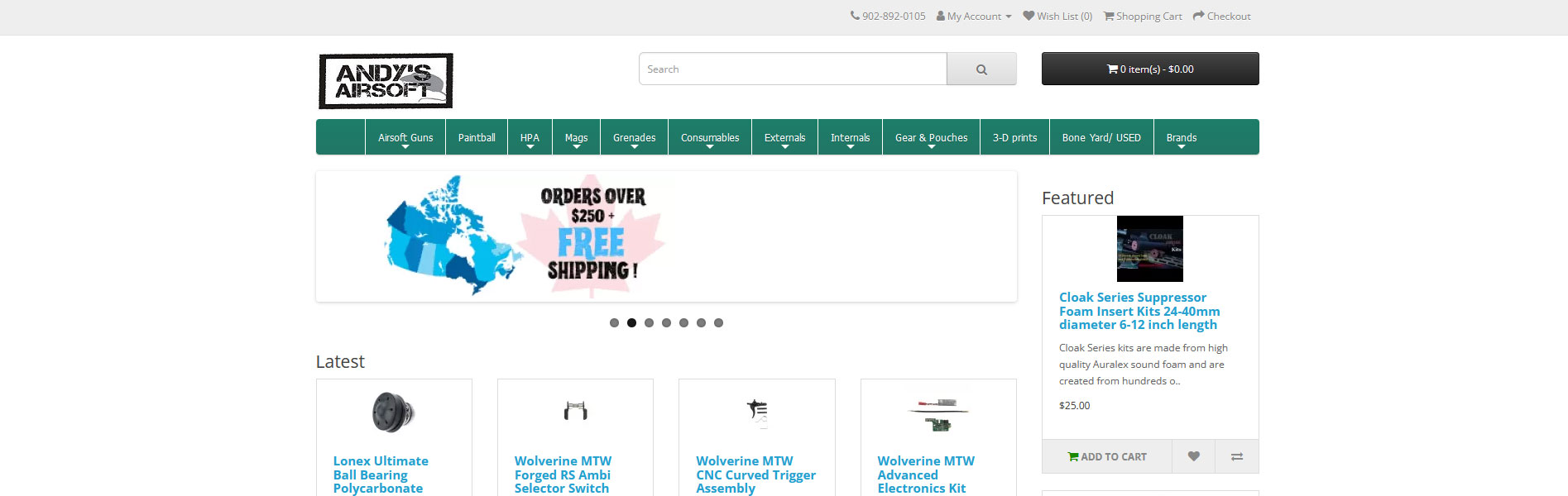Click the Checkout arrow icon
Viewport: 1568px width, 496px height.
click(1198, 16)
